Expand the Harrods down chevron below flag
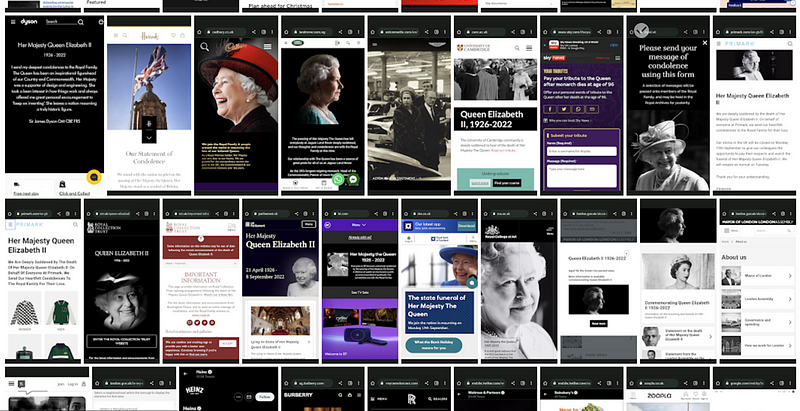The width and height of the screenshot is (800, 411). 149,138
